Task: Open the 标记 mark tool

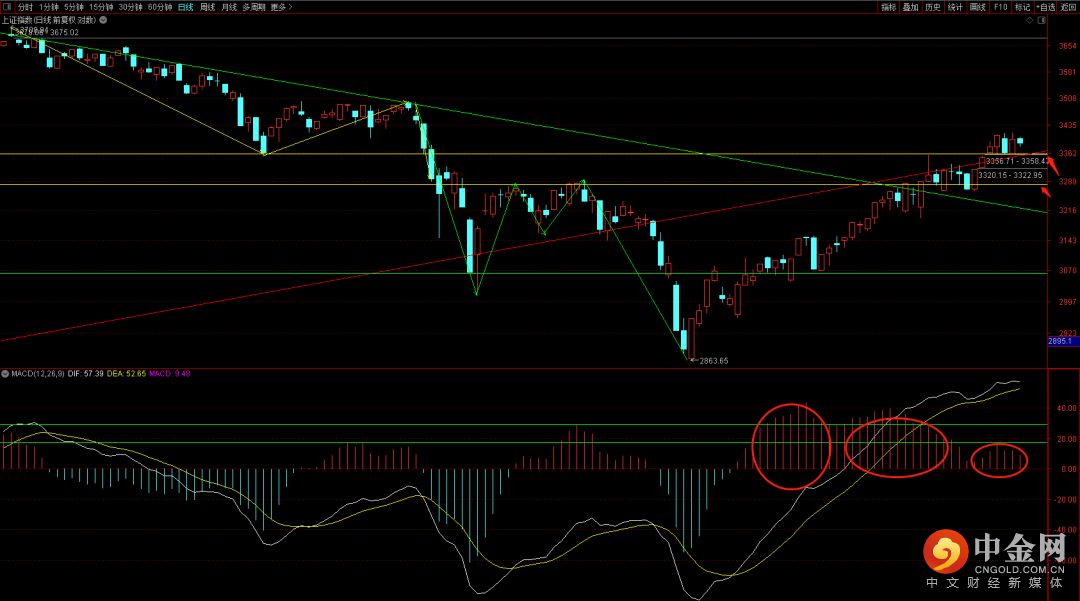Action: pos(1022,7)
